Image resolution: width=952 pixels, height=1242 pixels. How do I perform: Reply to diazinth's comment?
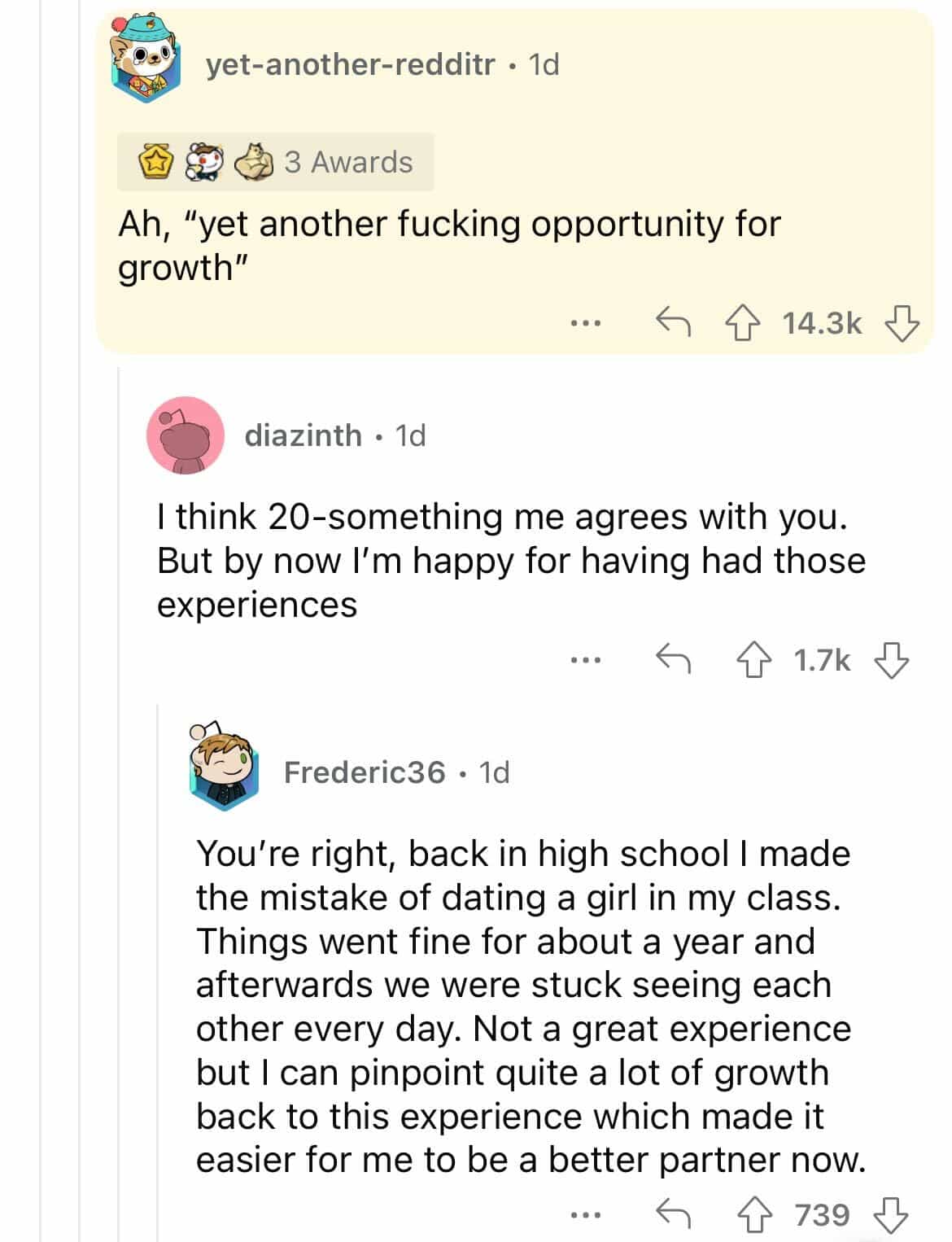673,658
